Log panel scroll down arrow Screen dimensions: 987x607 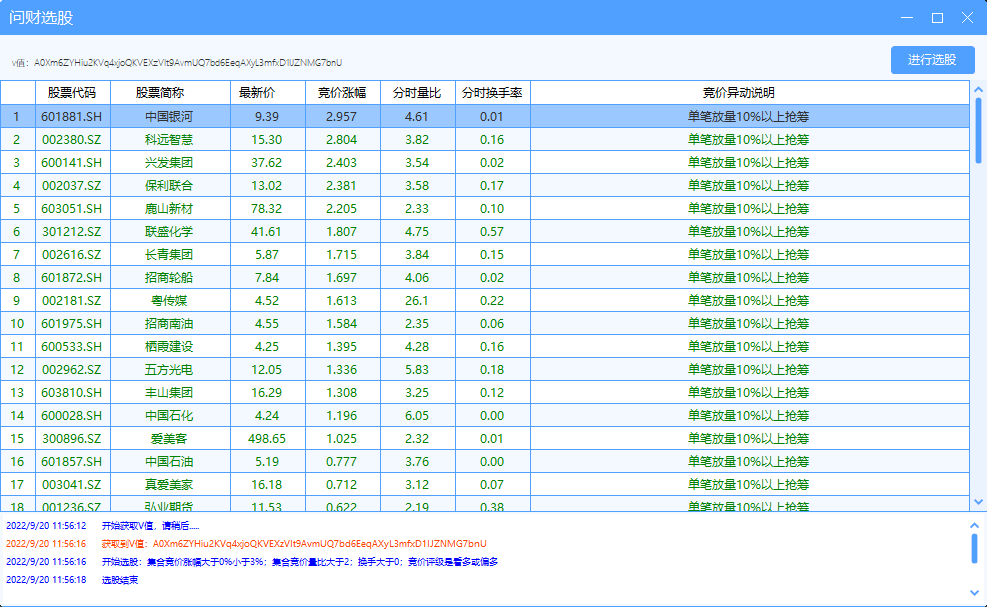pos(974,592)
